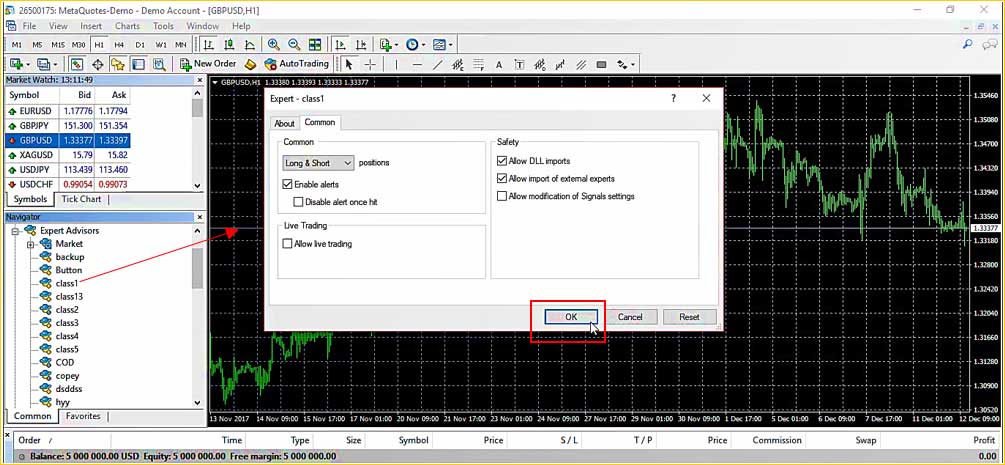Click the New Order button
Image resolution: width=1005 pixels, height=465 pixels.
pos(208,64)
